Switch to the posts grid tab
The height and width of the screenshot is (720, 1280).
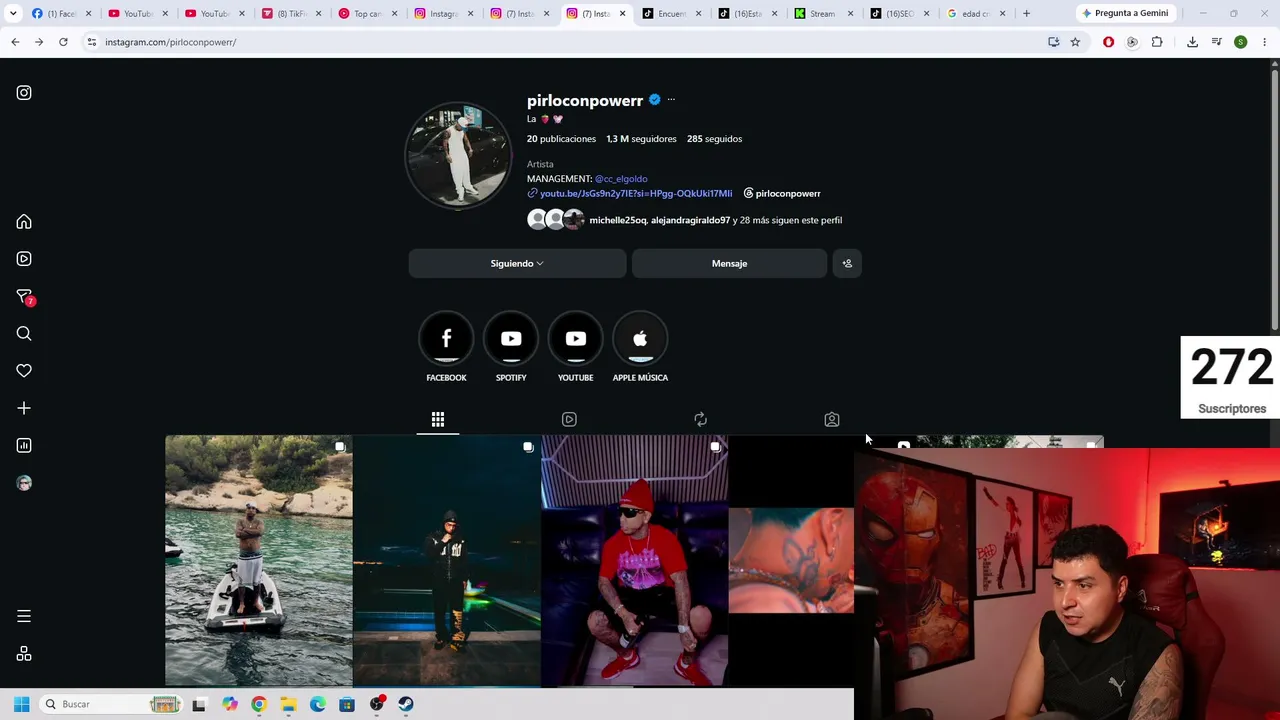[438, 419]
